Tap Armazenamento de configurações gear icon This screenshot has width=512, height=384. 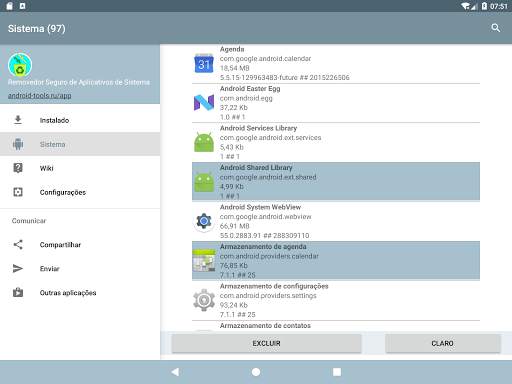click(x=204, y=300)
